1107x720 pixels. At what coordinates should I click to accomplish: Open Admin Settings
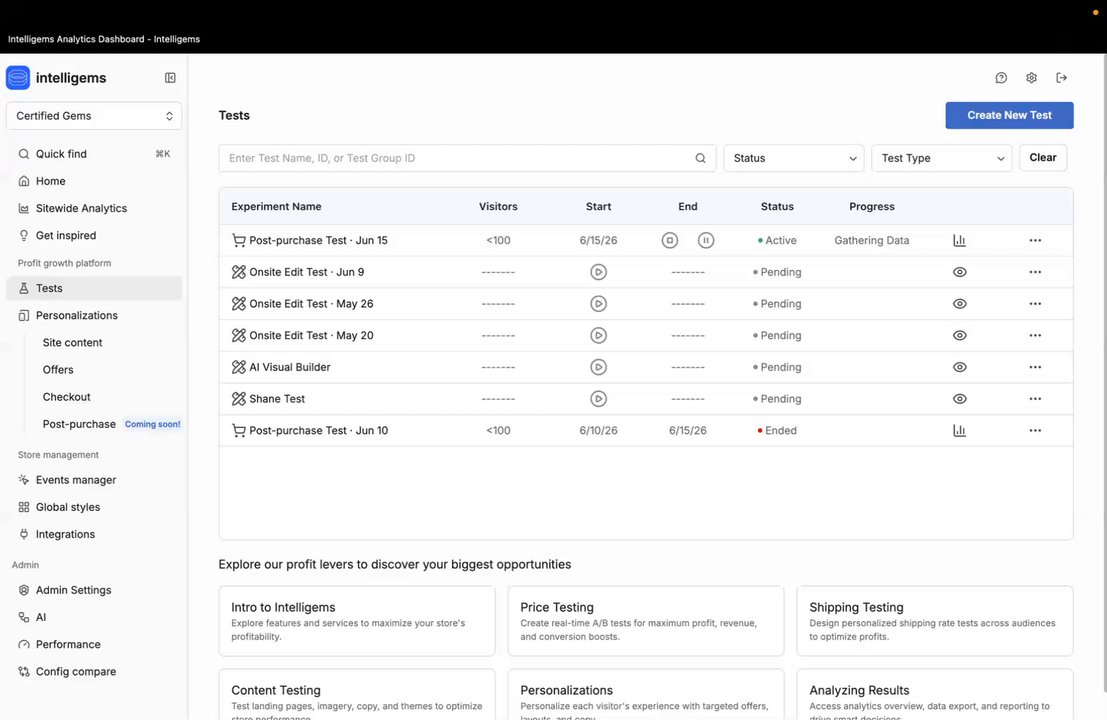coord(94,590)
